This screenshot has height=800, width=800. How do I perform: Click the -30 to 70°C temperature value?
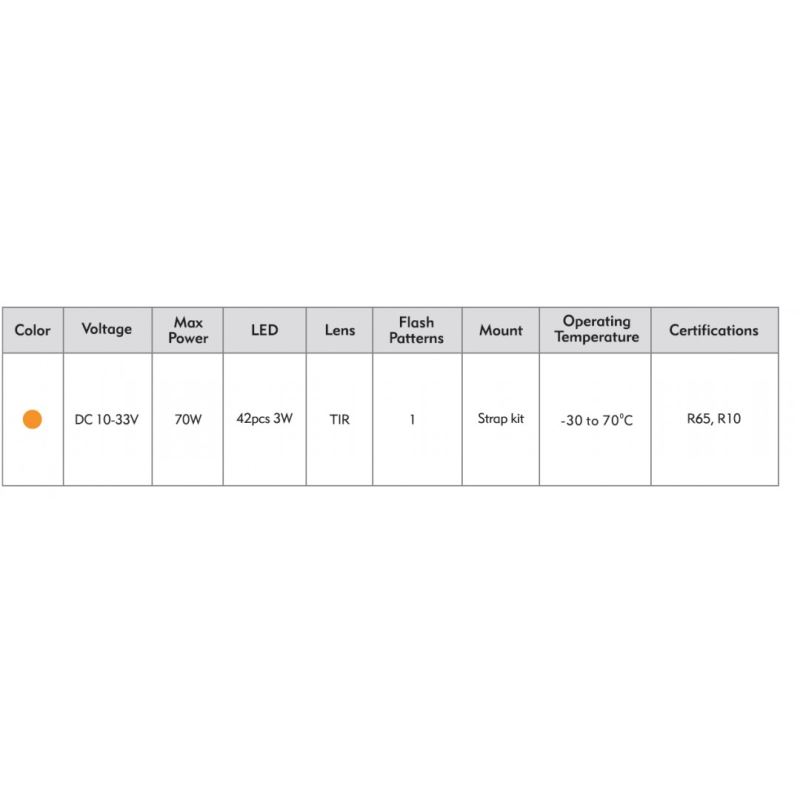(x=596, y=420)
